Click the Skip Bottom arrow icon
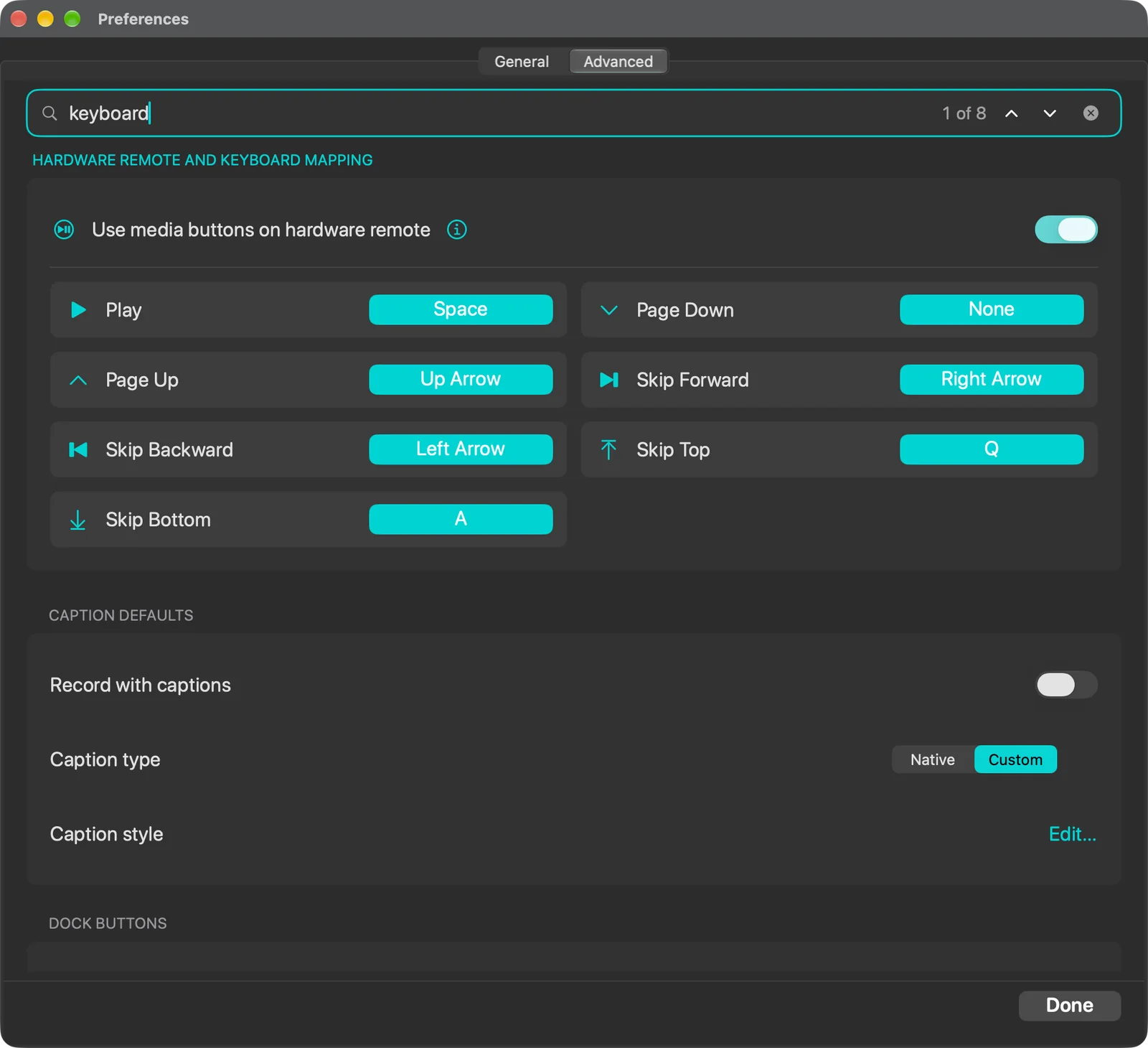This screenshot has height=1048, width=1148. [78, 520]
